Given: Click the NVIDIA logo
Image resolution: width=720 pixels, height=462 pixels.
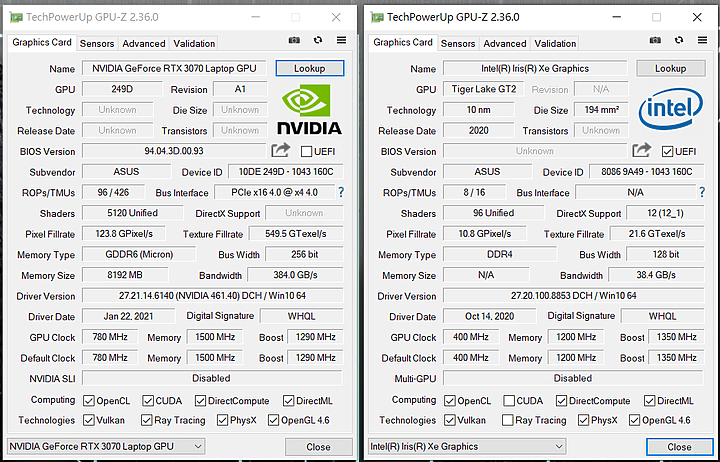Looking at the screenshot, I should (309, 109).
